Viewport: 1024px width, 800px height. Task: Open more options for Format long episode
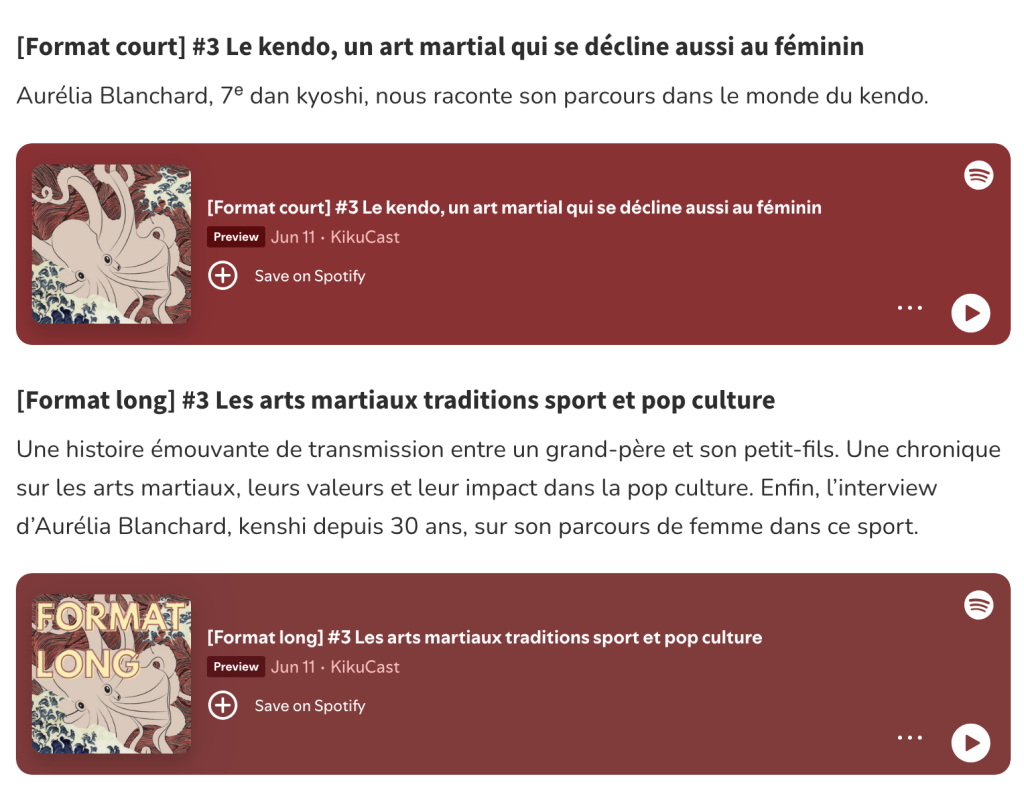910,738
